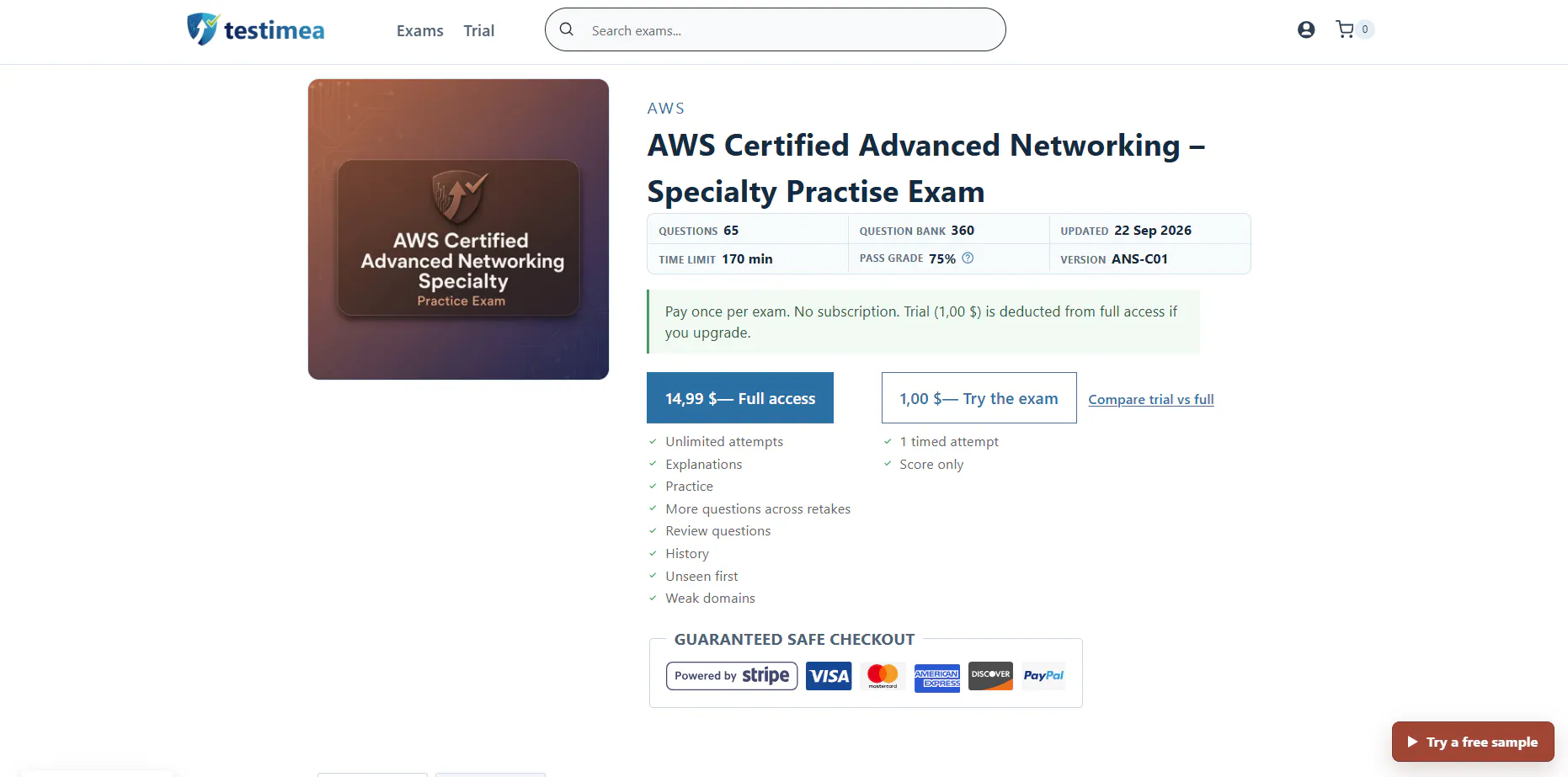
Task: Click the 'Unlimited attempts' feature text
Action: coord(724,441)
